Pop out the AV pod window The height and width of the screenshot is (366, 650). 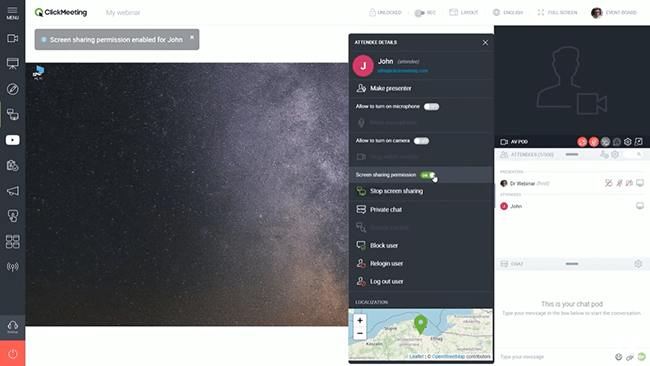[639, 142]
